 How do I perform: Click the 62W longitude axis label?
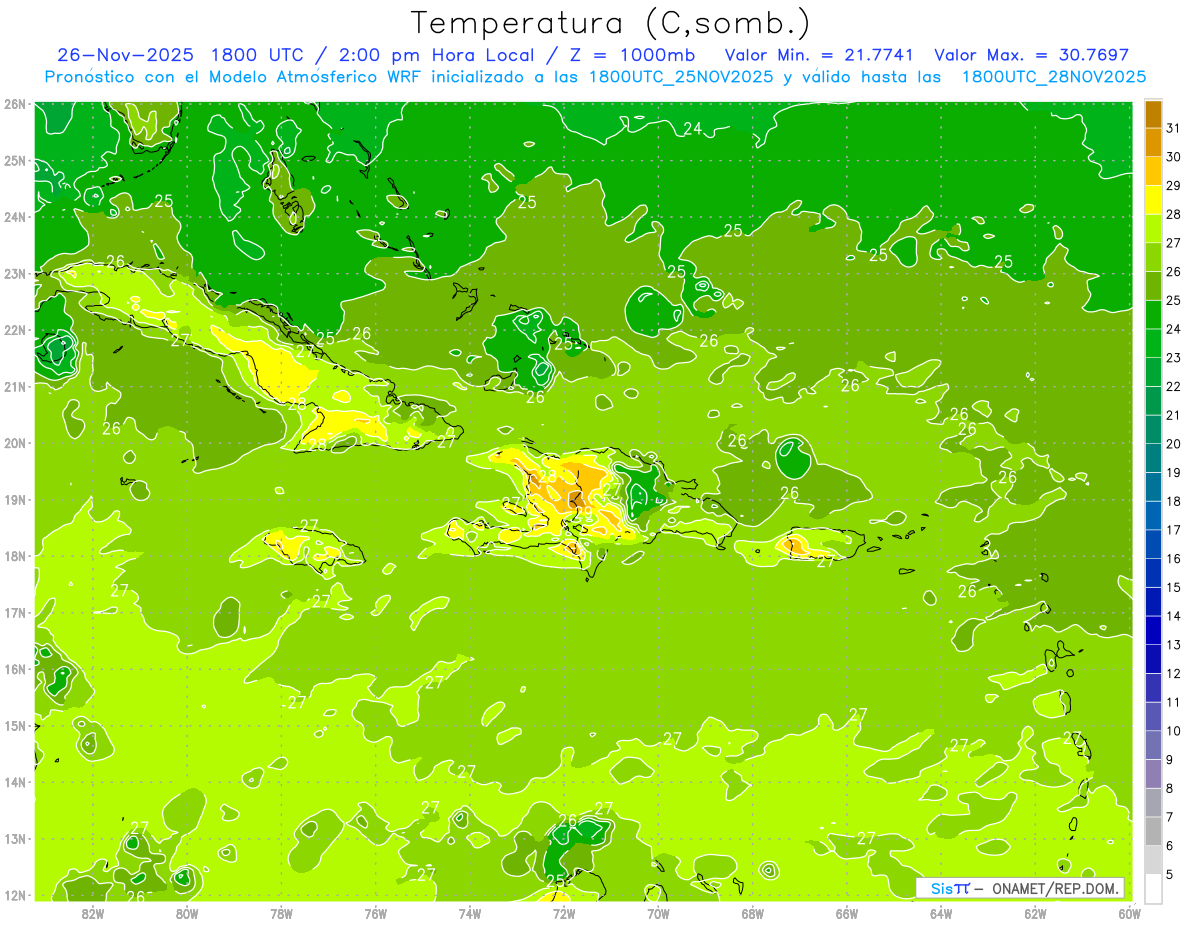click(x=1035, y=913)
